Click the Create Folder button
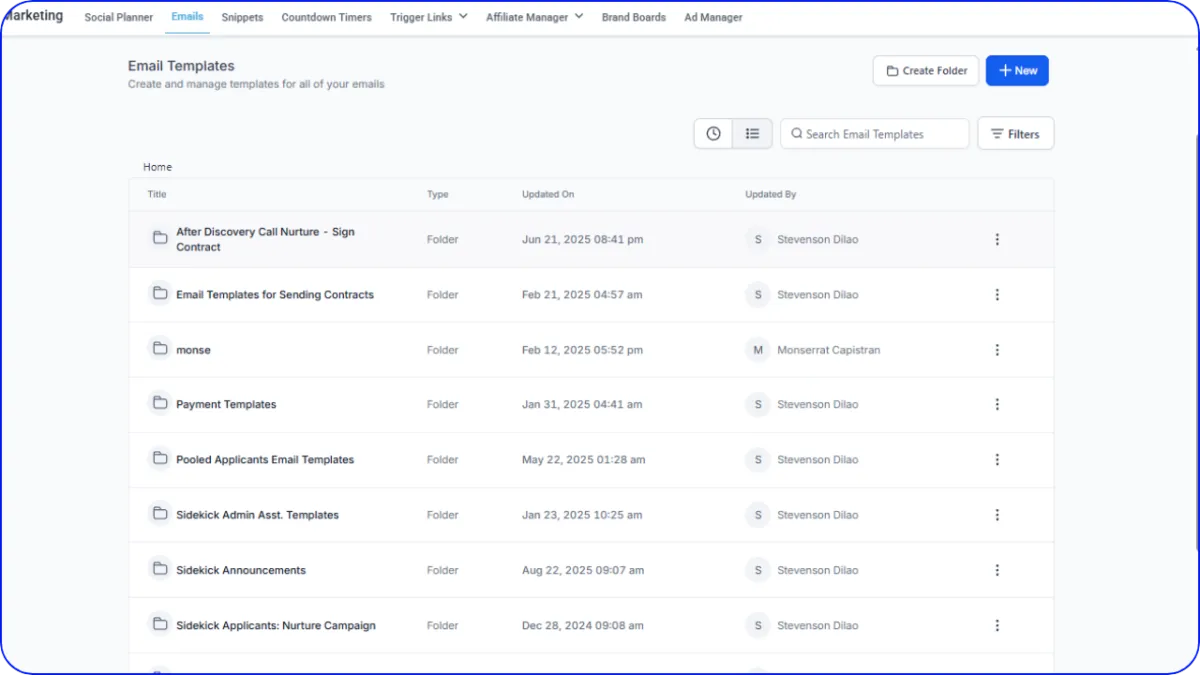 pyautogui.click(x=925, y=71)
